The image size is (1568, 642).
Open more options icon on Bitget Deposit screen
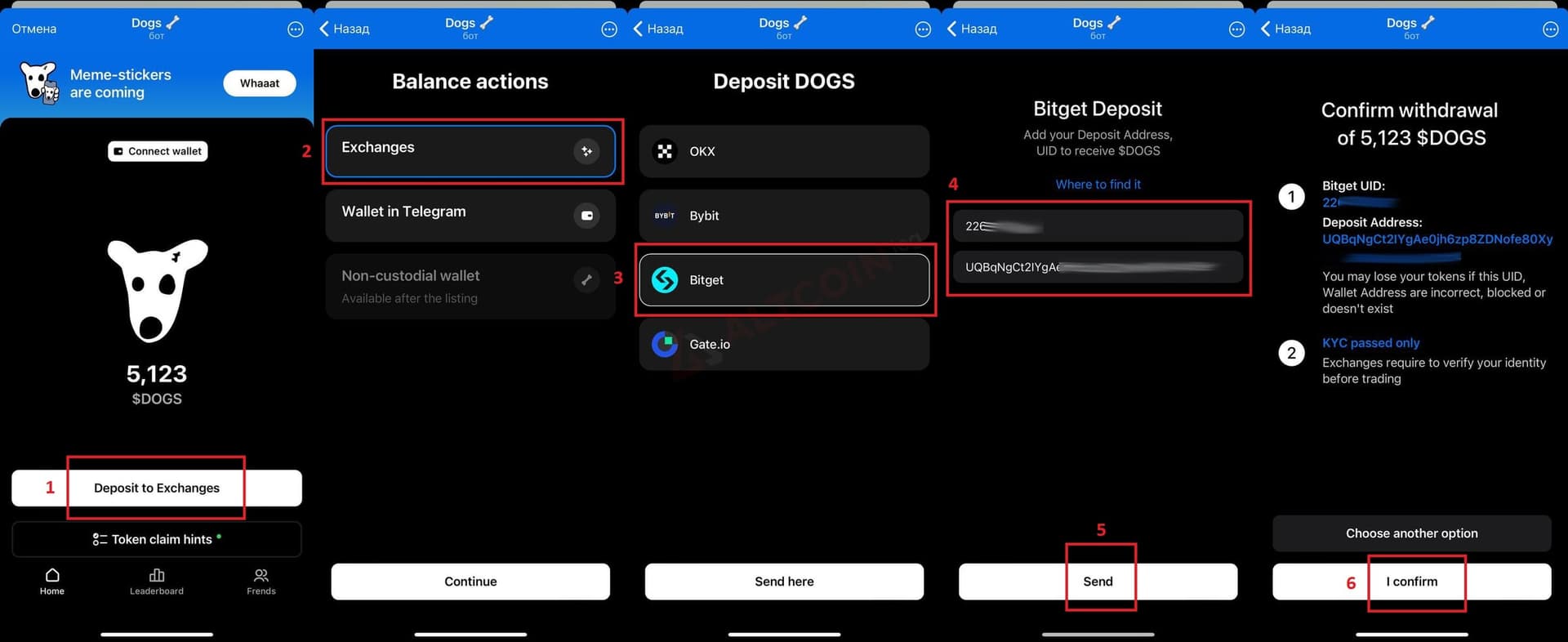tap(1236, 29)
